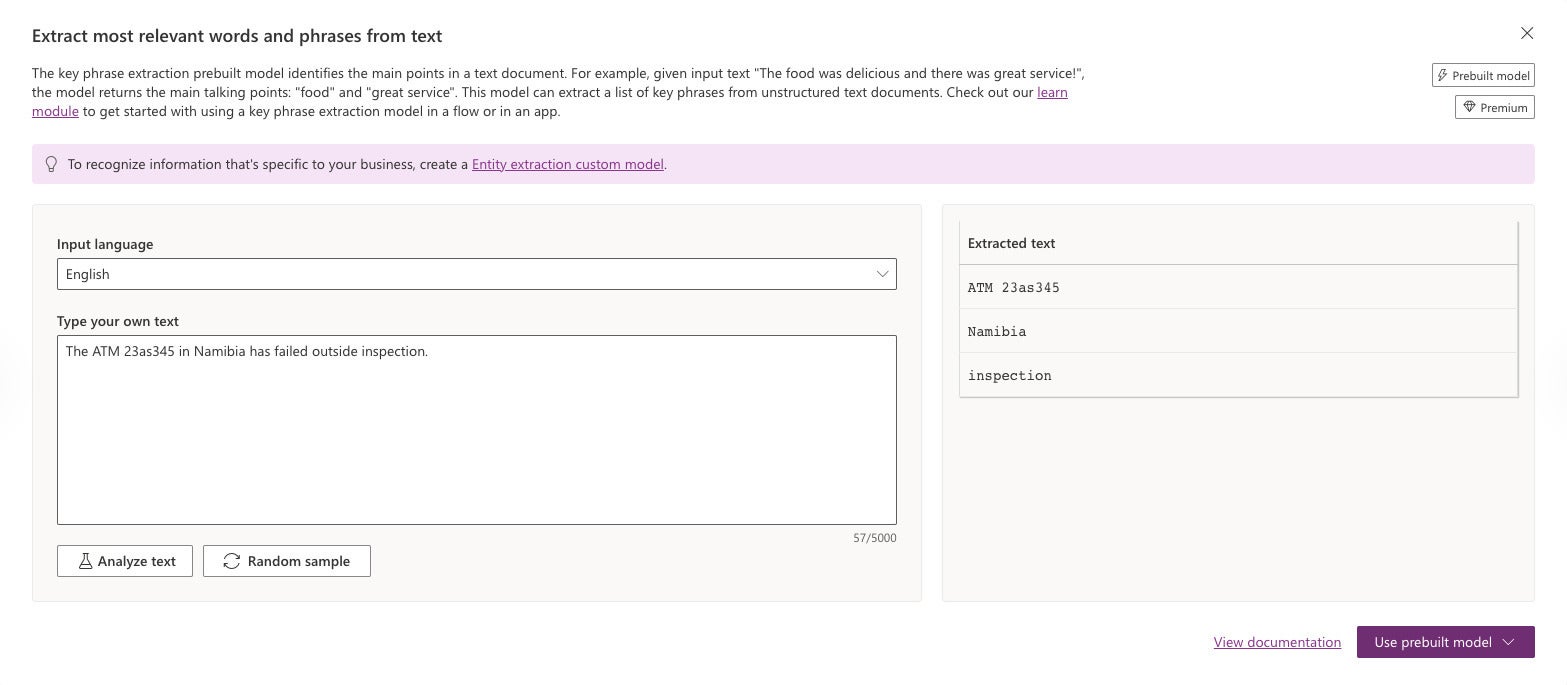This screenshot has width=1567, height=685.
Task: Open the Entity extraction custom model link
Action: click(568, 164)
